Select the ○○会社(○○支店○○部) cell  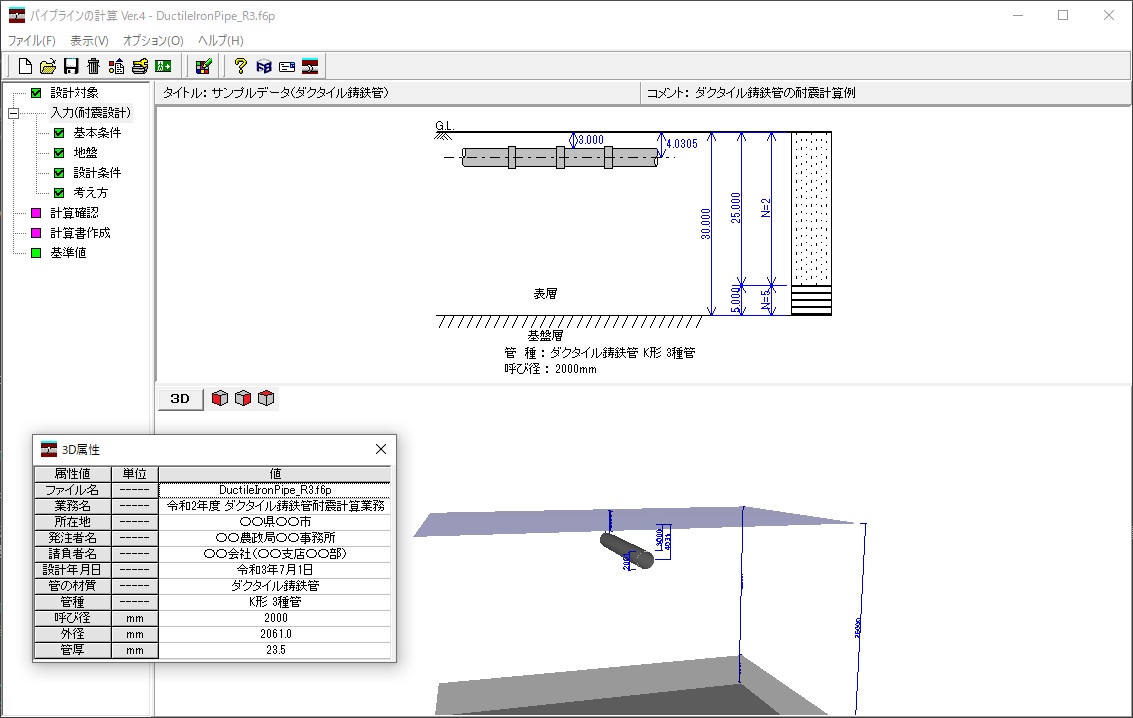coord(275,553)
